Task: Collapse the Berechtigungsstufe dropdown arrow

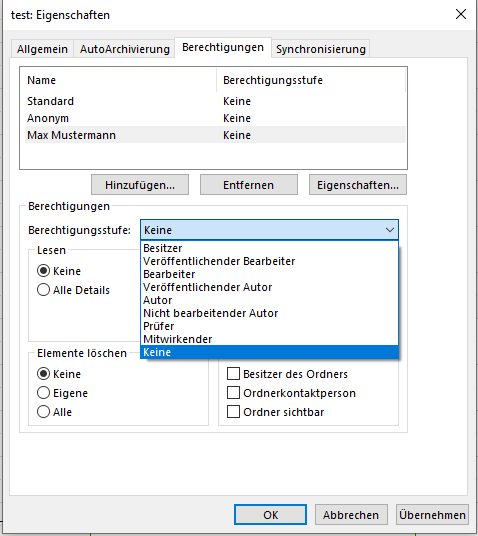Action: pos(390,230)
